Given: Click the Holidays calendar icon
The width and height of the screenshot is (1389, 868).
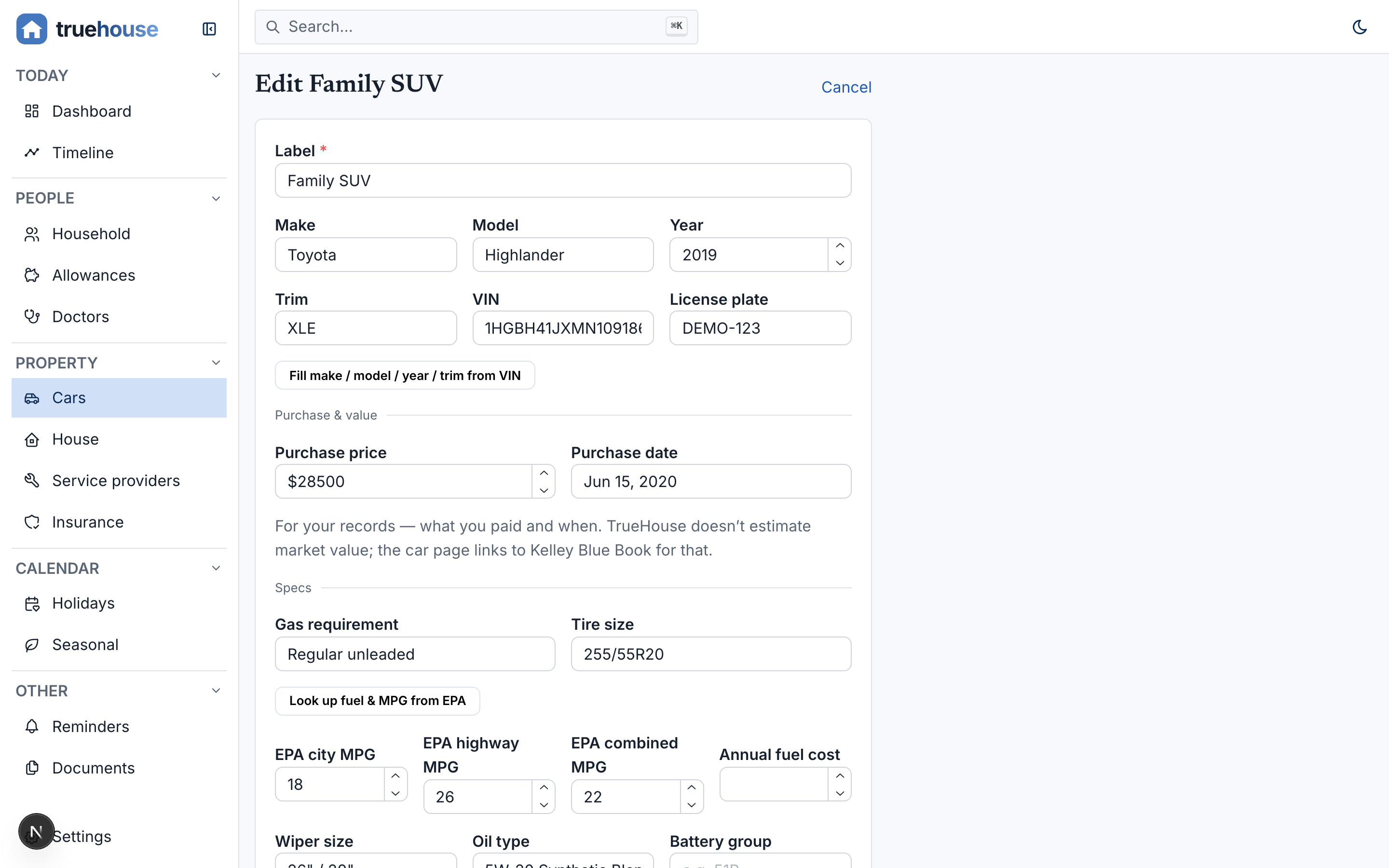Looking at the screenshot, I should coord(31,603).
